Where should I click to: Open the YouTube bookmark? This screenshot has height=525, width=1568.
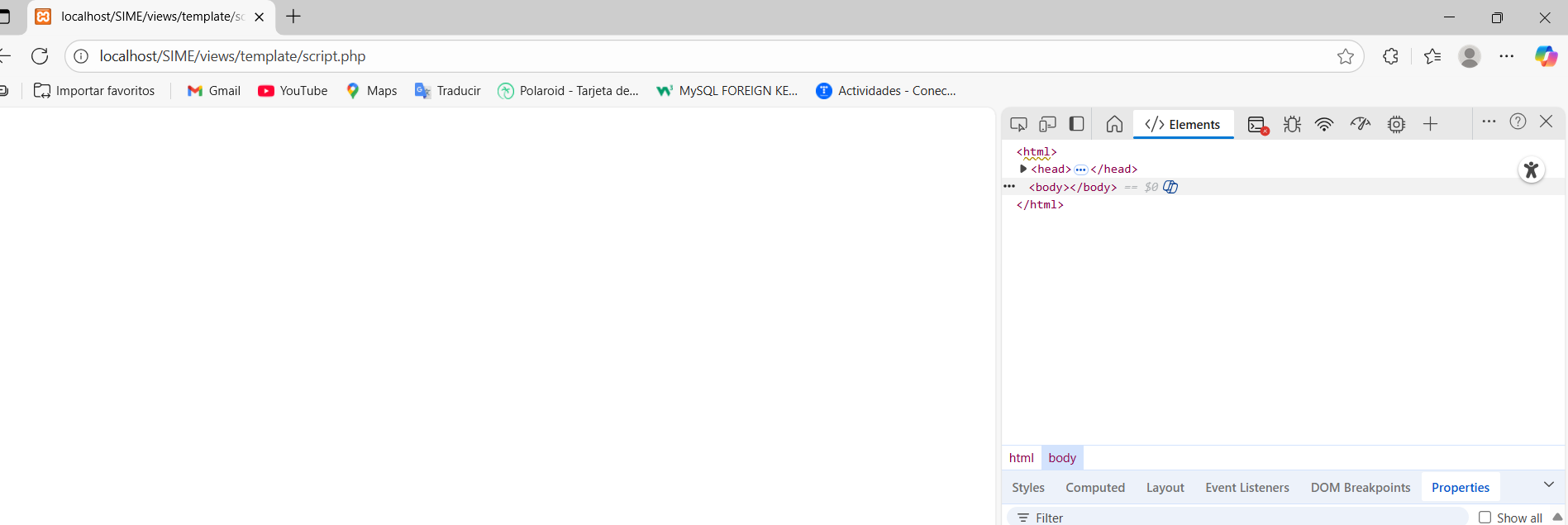point(293,91)
